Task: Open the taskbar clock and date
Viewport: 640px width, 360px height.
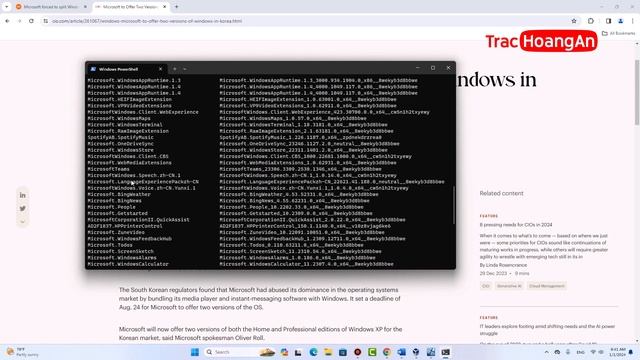Action: (x=617, y=352)
